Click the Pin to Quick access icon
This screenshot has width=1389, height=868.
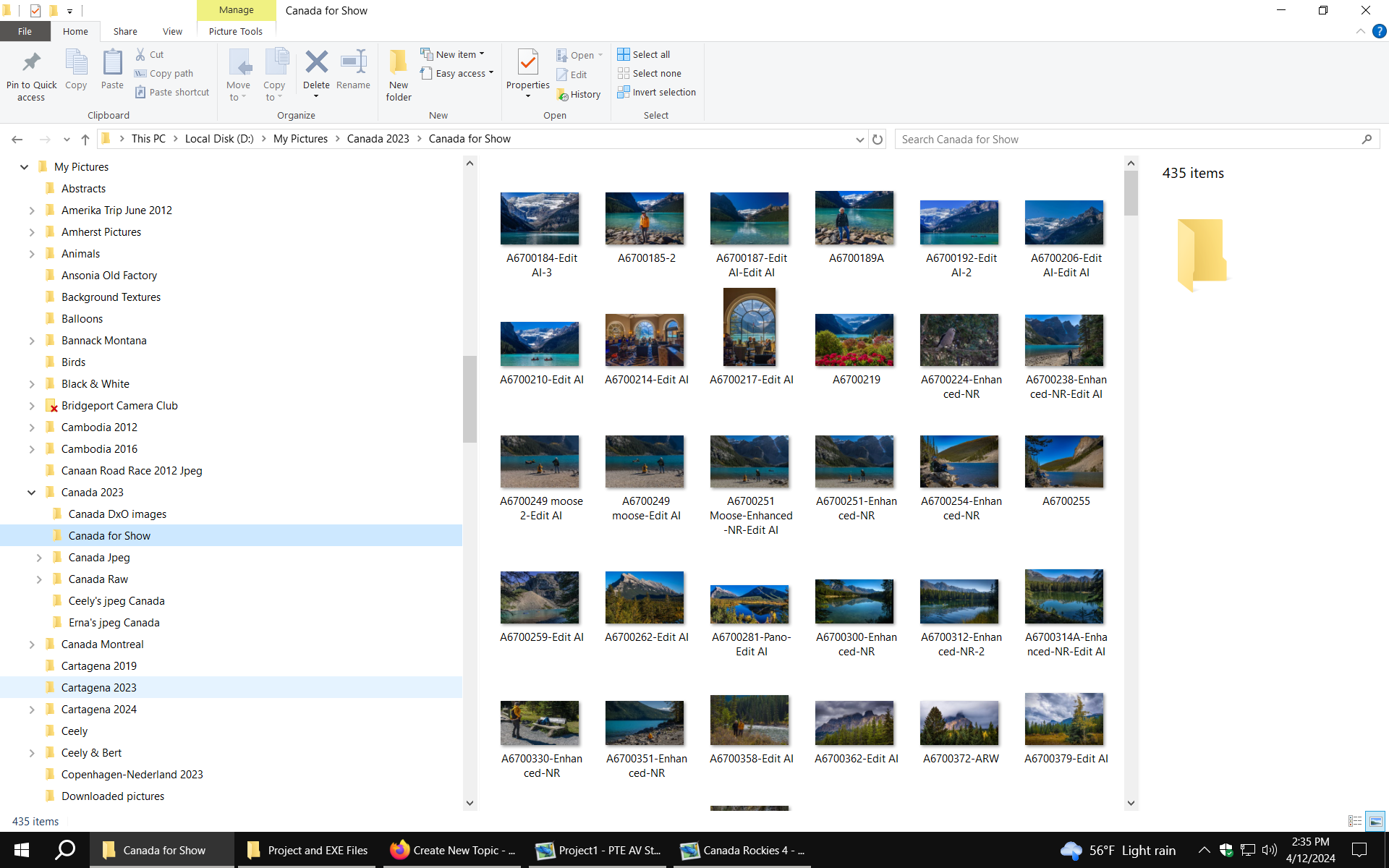coord(31,63)
